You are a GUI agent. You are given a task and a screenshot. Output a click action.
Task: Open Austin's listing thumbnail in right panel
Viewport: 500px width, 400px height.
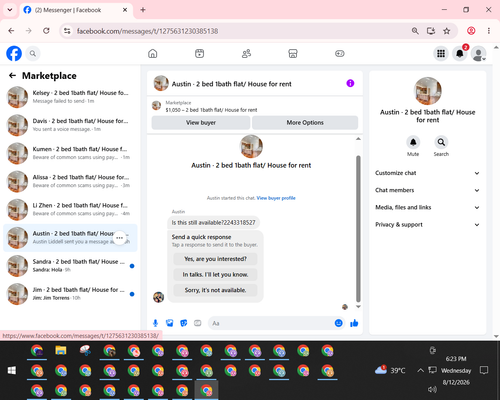[428, 91]
